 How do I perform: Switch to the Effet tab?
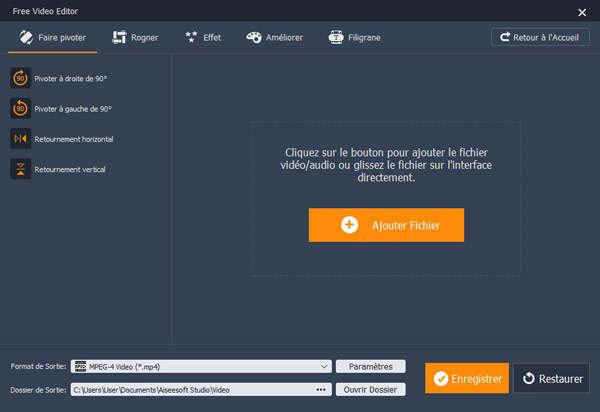point(203,37)
